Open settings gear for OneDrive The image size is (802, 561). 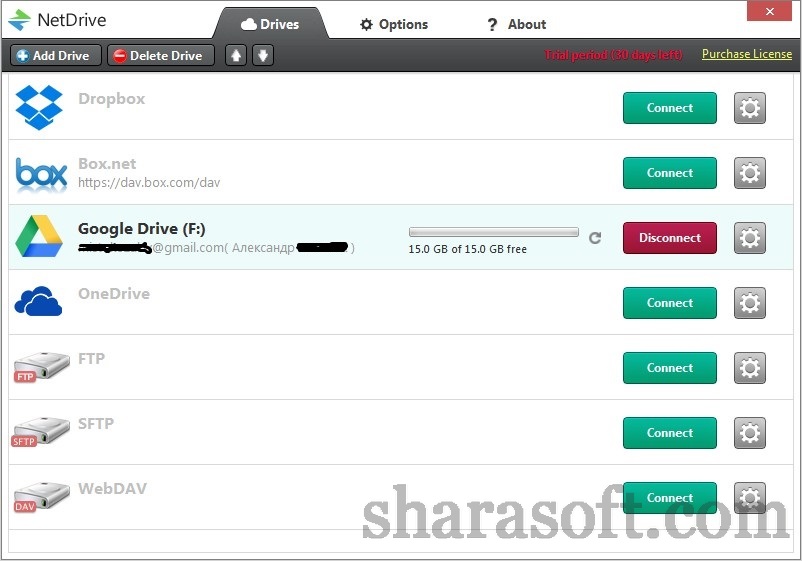tap(749, 303)
